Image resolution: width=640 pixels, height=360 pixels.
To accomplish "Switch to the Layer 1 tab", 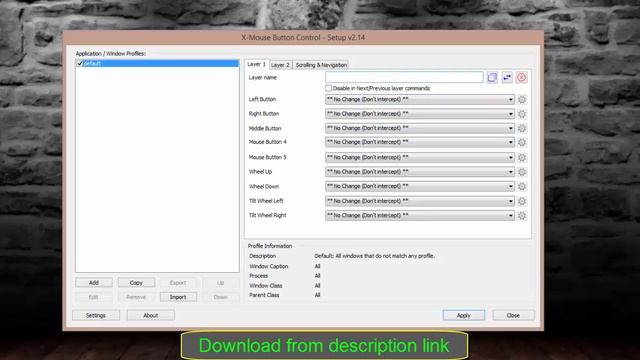I will click(x=256, y=64).
